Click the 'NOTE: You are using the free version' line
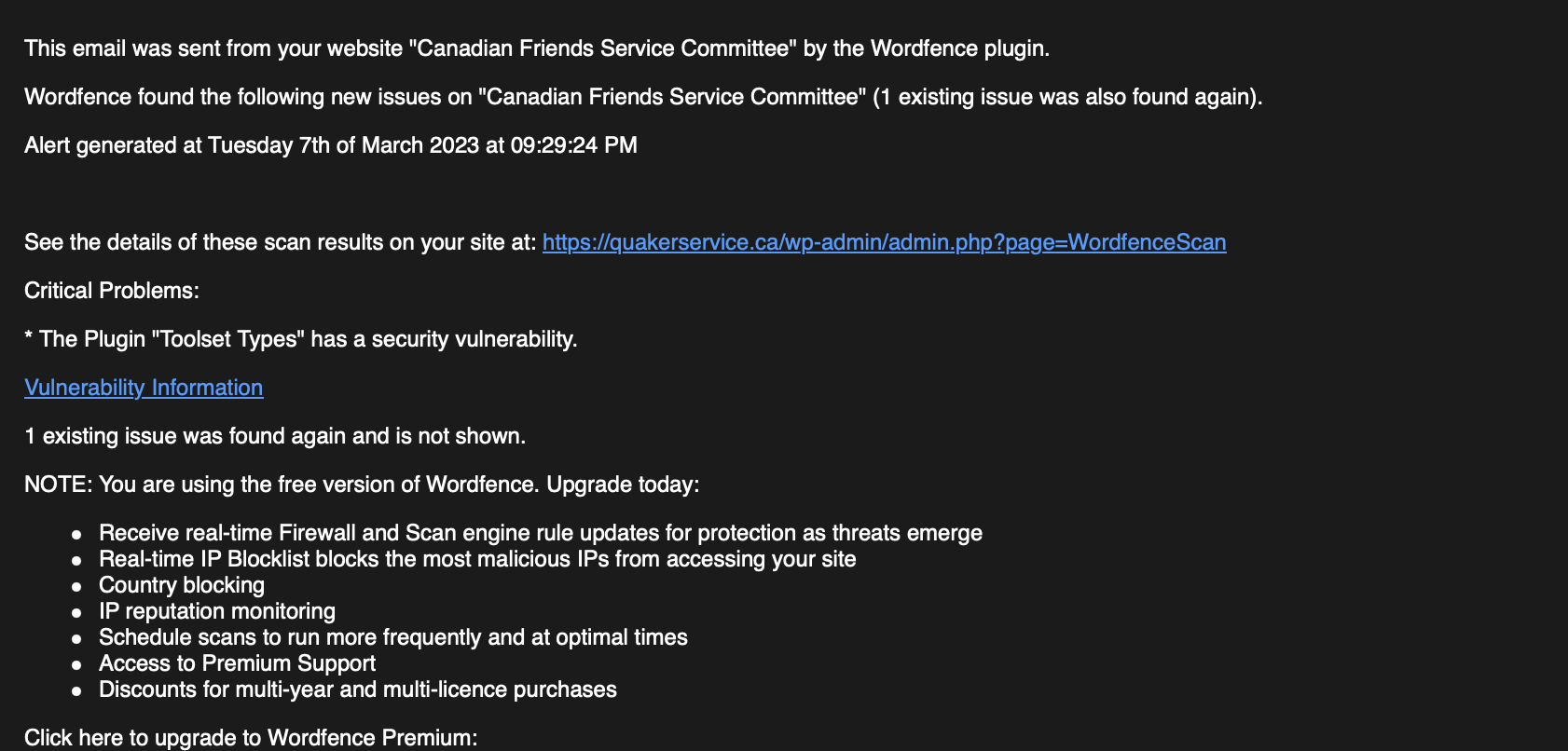The height and width of the screenshot is (751, 1568). [x=362, y=485]
